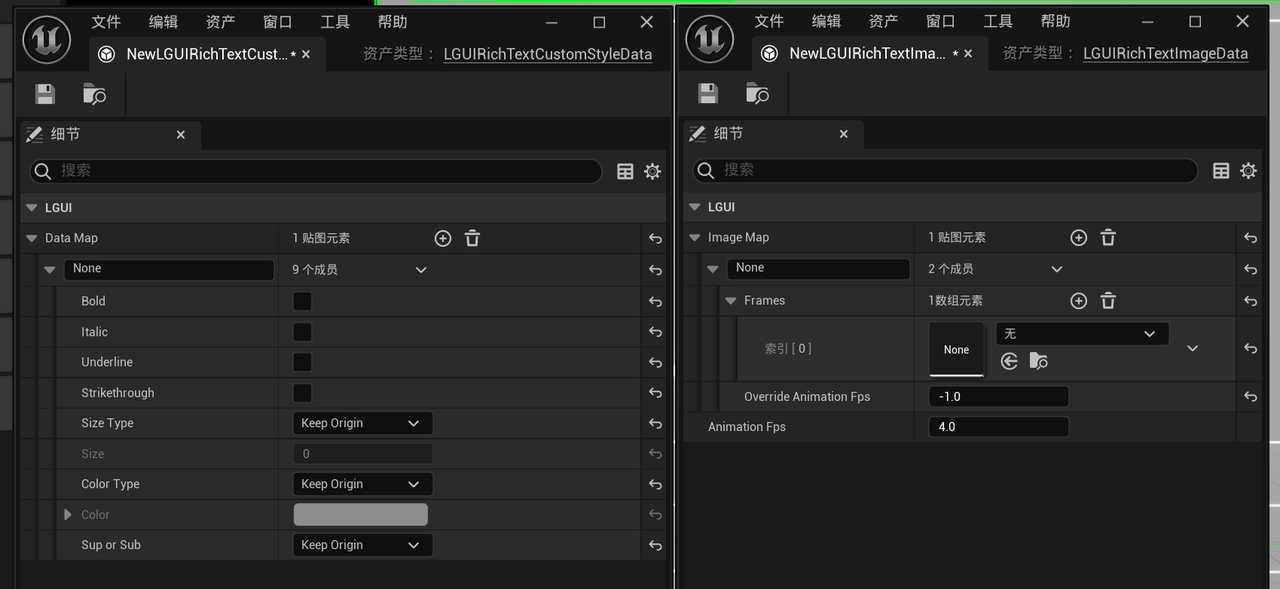This screenshot has height=589, width=1280.
Task: Delete all Image Map elements with trash icon
Action: [1108, 237]
